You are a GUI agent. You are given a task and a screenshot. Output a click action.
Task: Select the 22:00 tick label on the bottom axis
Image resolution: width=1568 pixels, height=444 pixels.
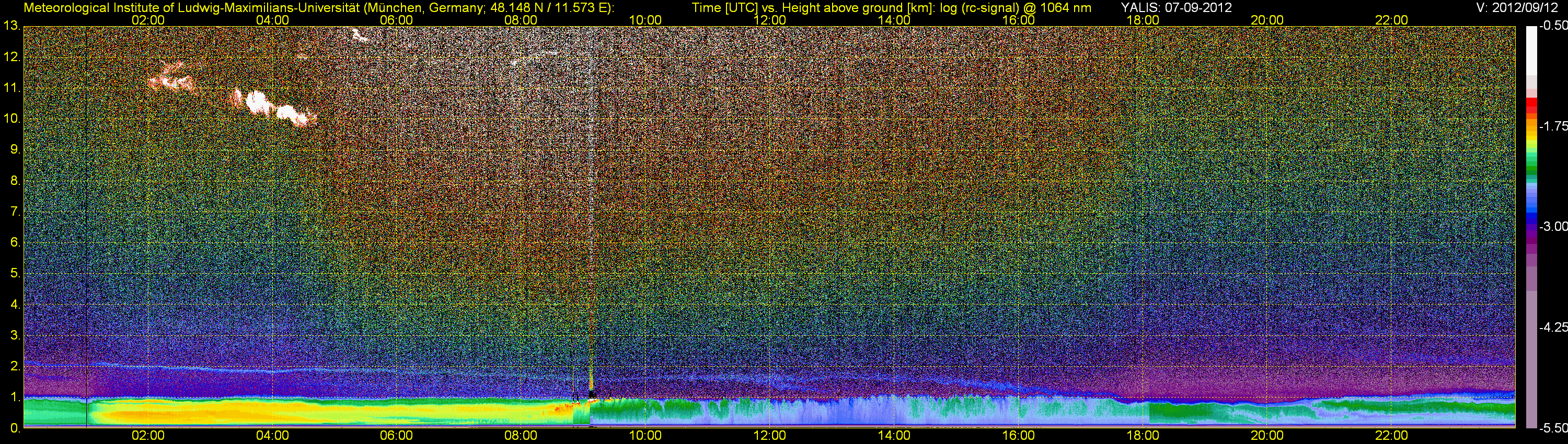(x=1391, y=436)
